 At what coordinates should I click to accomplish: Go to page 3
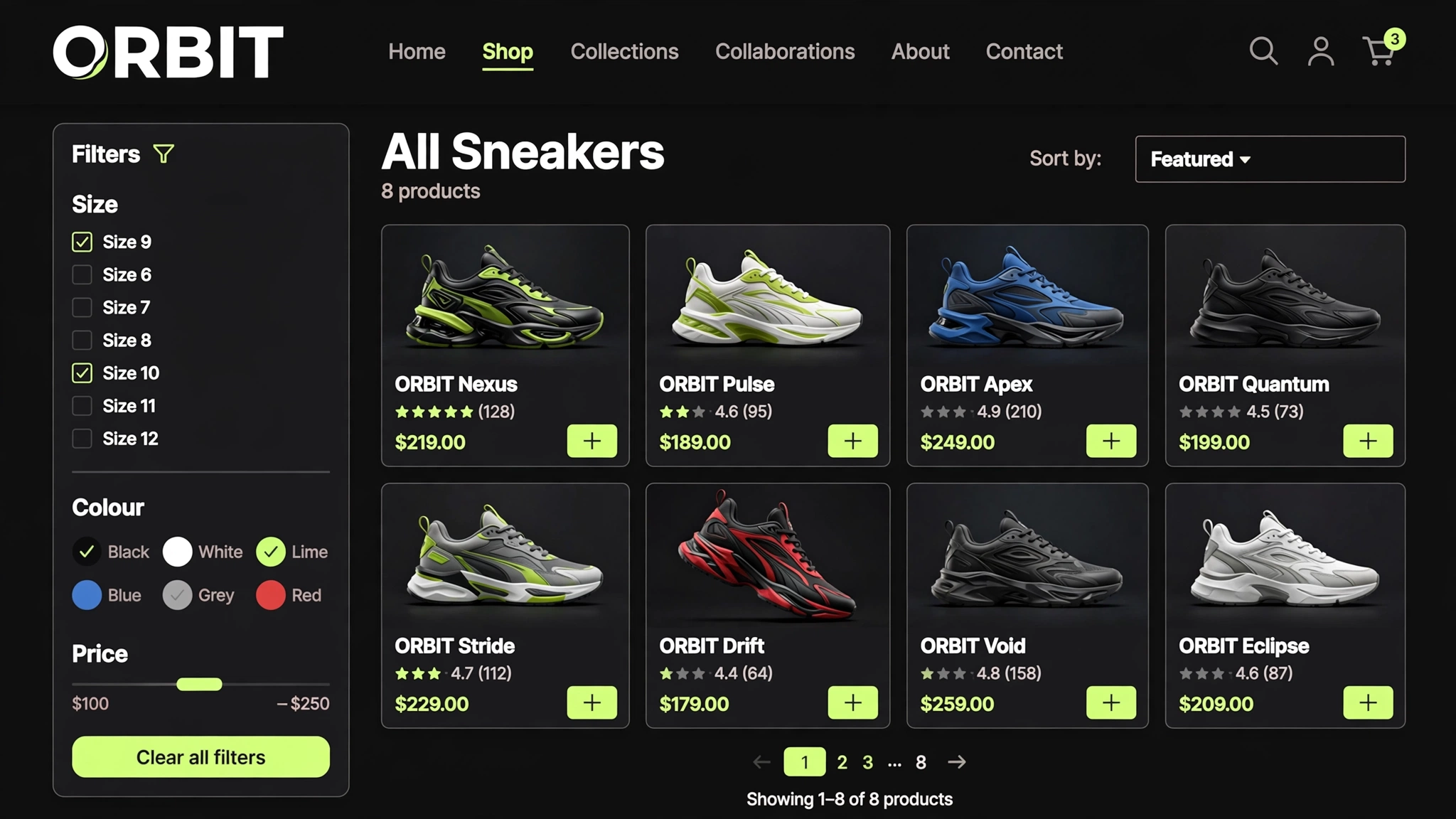click(x=867, y=762)
